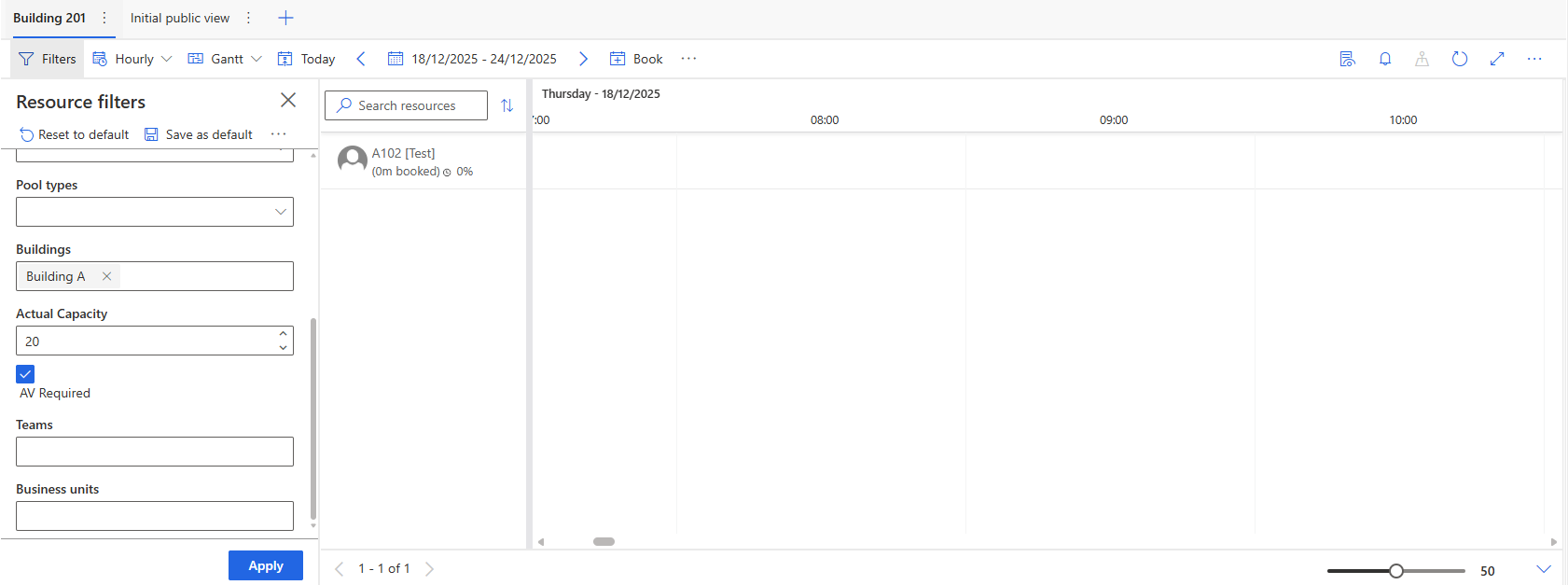
Task: Go to the previous date range
Action: tap(361, 59)
